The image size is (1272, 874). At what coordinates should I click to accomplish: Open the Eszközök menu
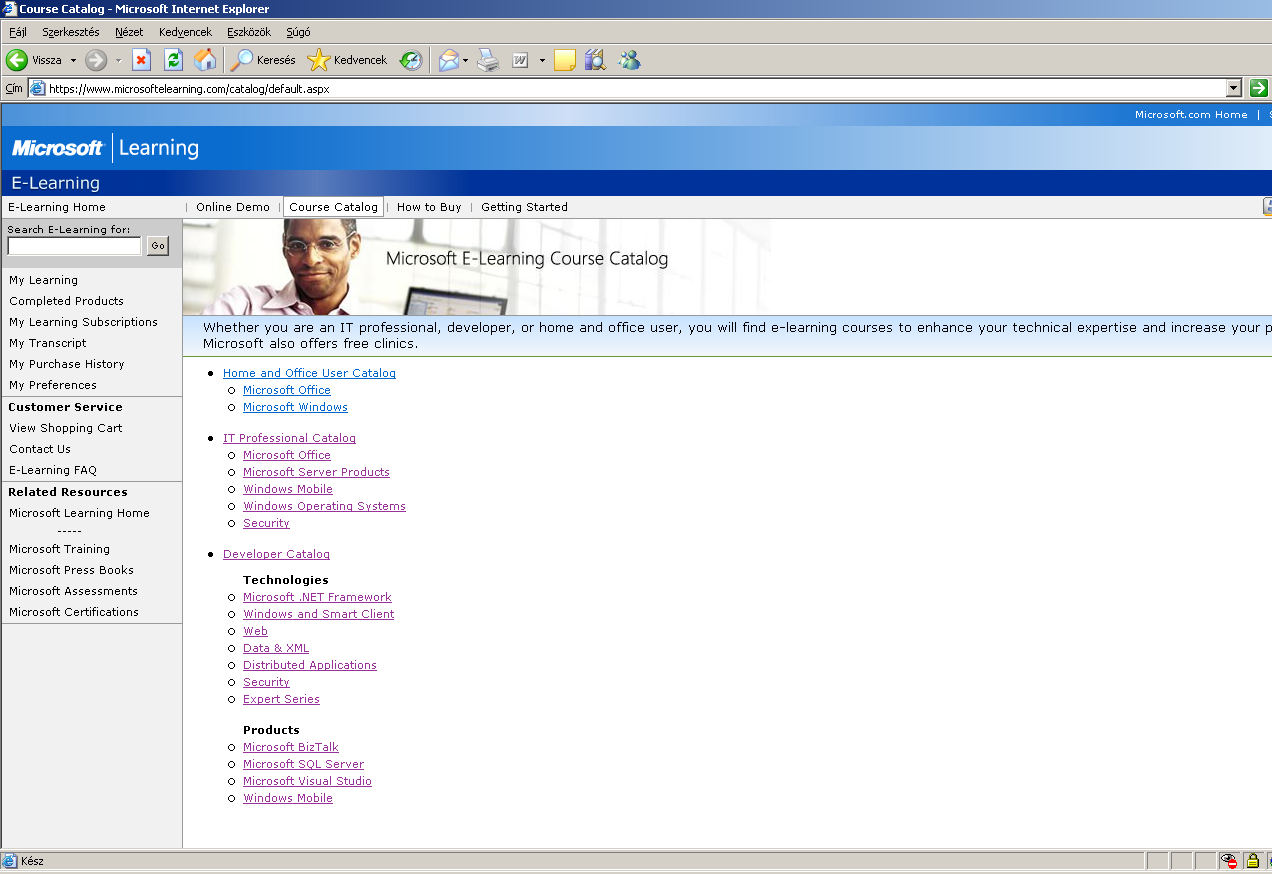click(x=249, y=32)
